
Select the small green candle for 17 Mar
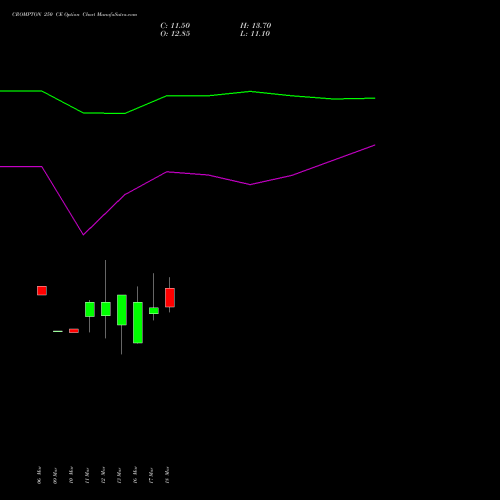[x=154, y=311]
